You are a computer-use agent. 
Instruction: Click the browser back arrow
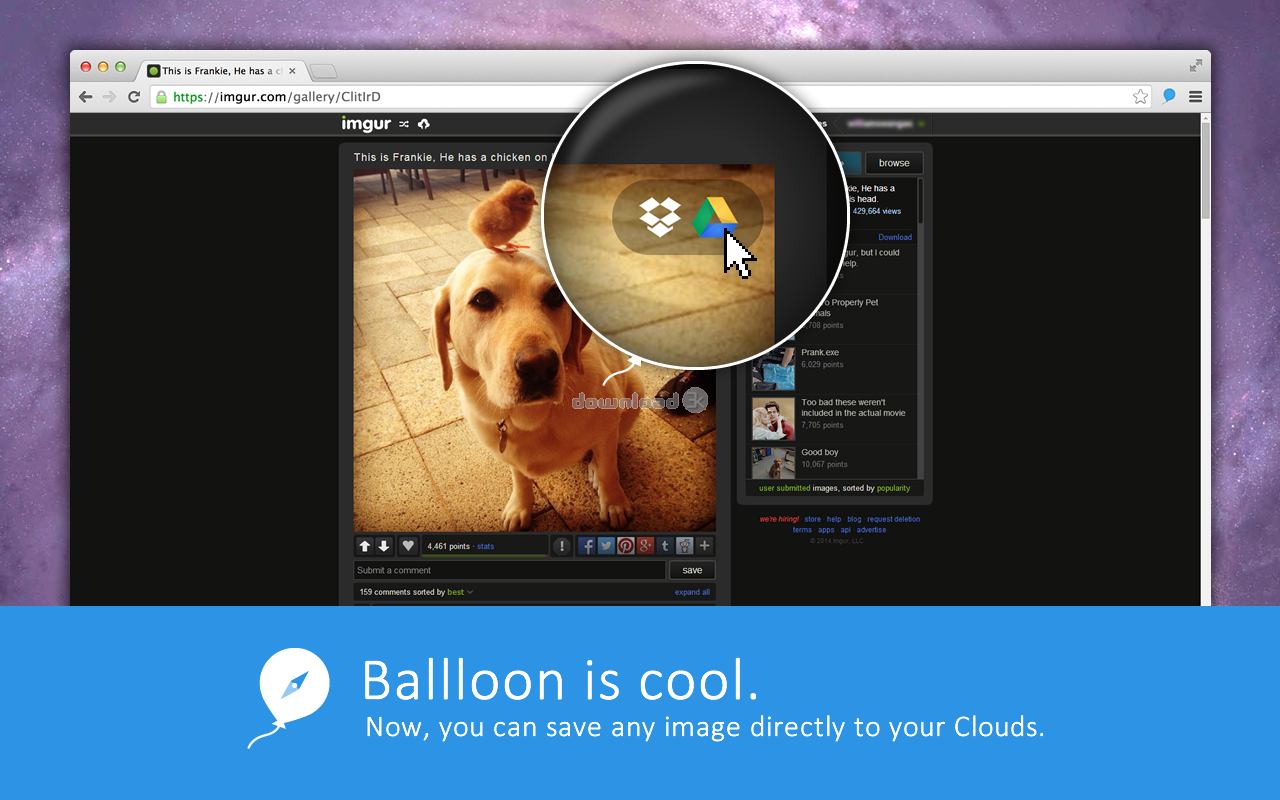tap(85, 97)
